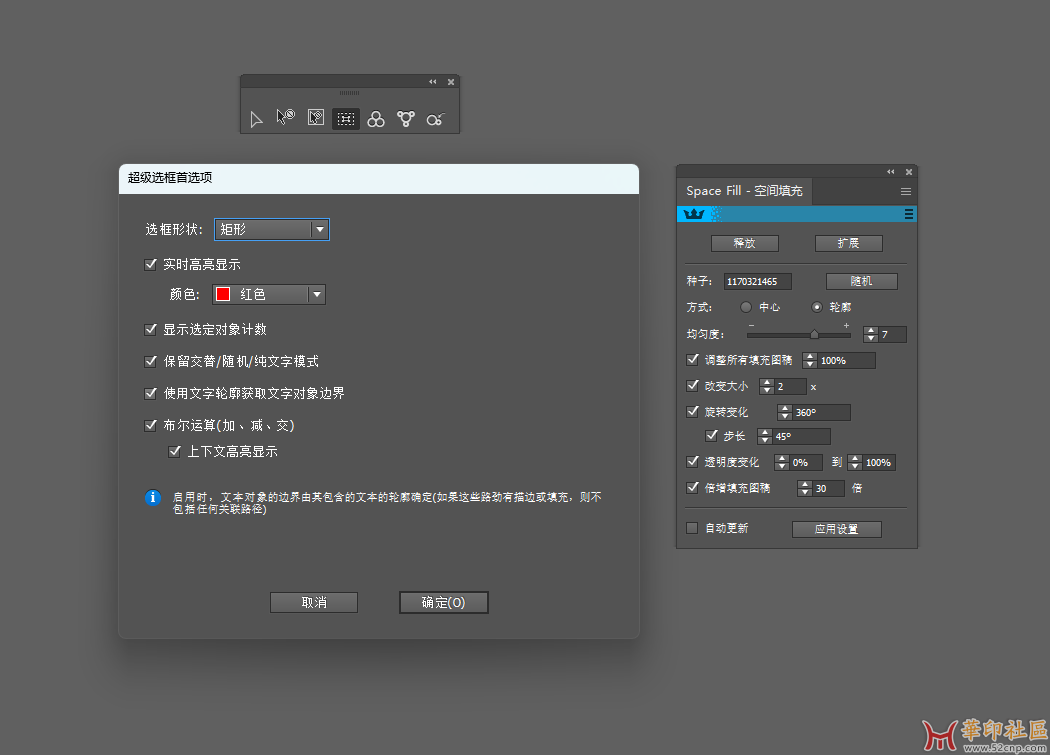Click the 确定(O) button
Viewport: 1050px width, 755px height.
pos(443,602)
